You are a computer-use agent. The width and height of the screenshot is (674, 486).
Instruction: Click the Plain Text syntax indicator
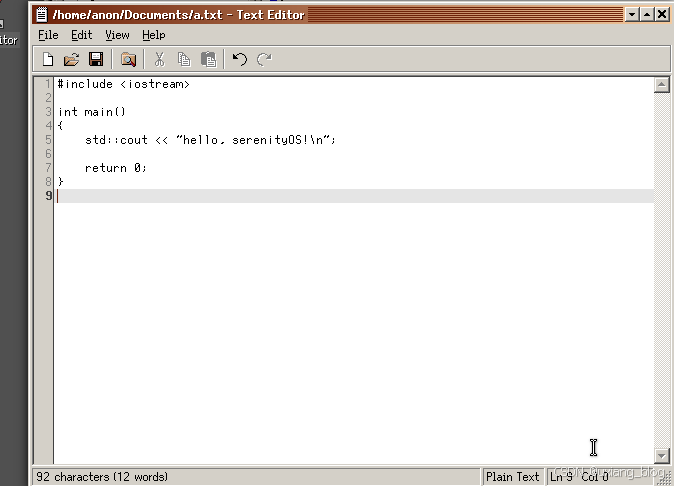(512, 477)
